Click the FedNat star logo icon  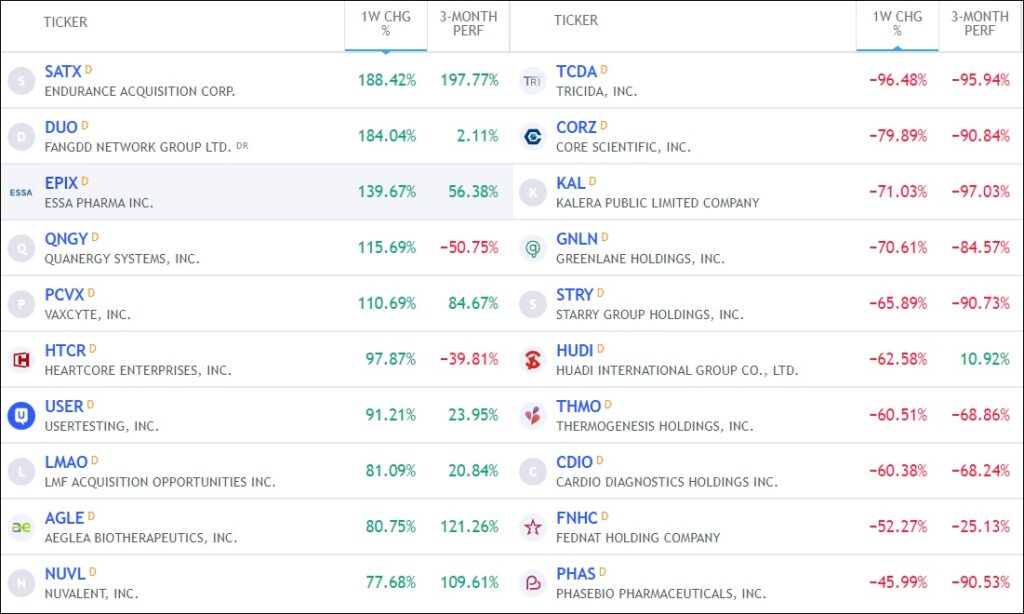pyautogui.click(x=532, y=527)
